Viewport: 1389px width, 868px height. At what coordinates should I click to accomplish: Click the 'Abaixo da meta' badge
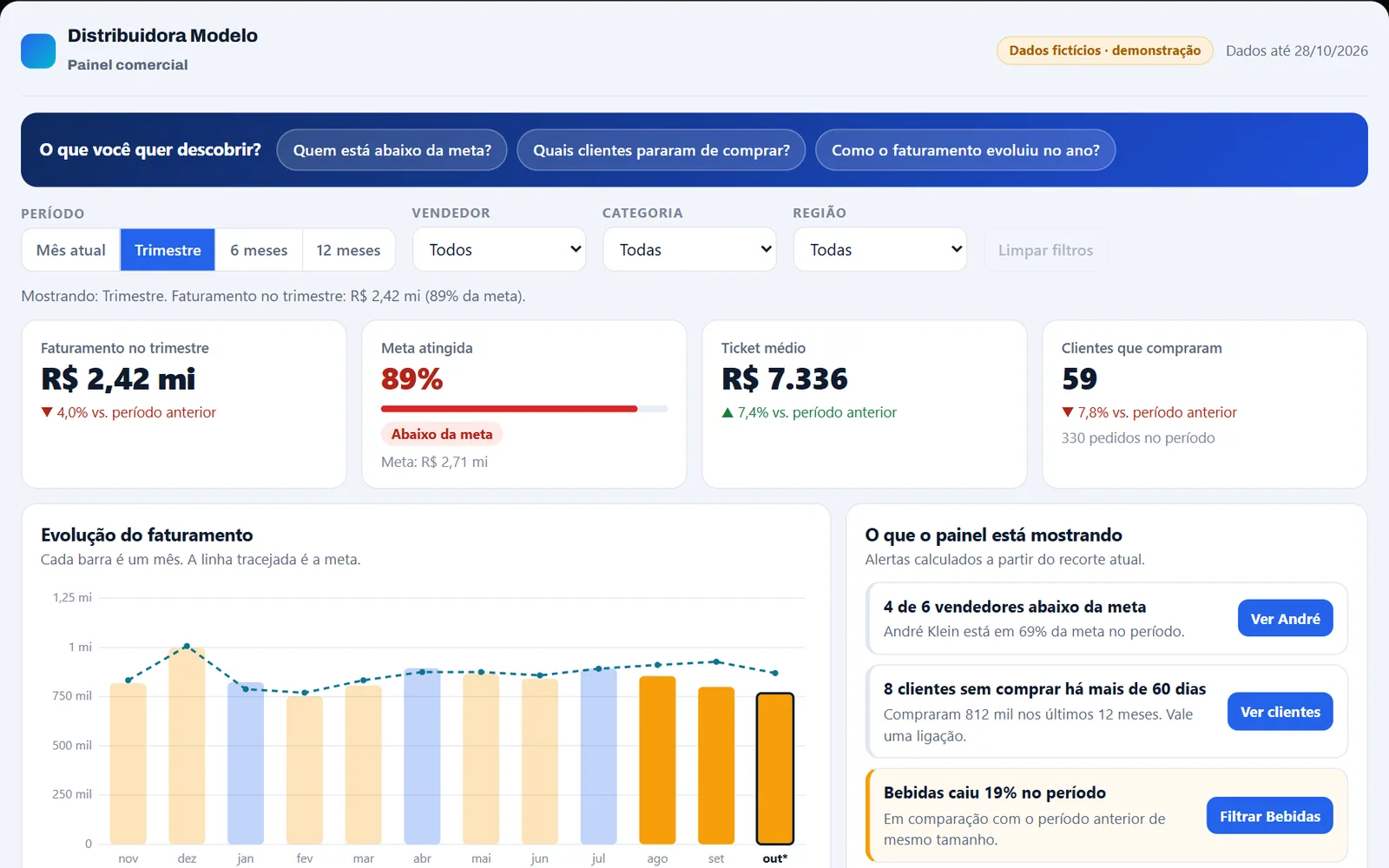pos(442,434)
